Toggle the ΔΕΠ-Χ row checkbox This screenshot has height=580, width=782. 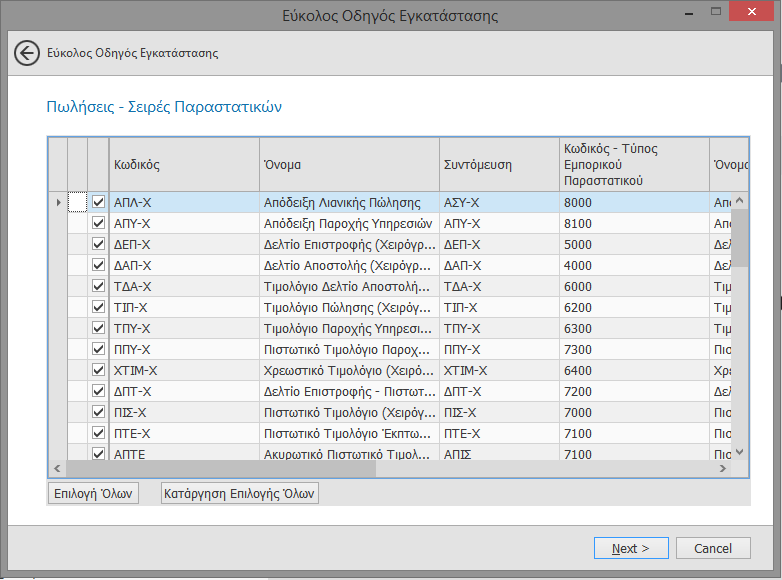coord(98,244)
